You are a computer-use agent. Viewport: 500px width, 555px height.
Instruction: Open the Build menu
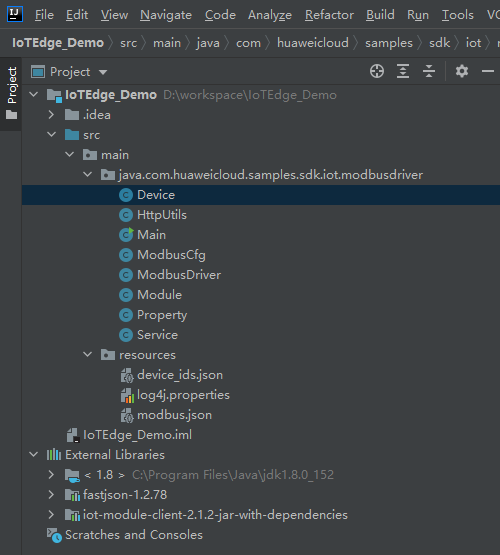pos(380,15)
